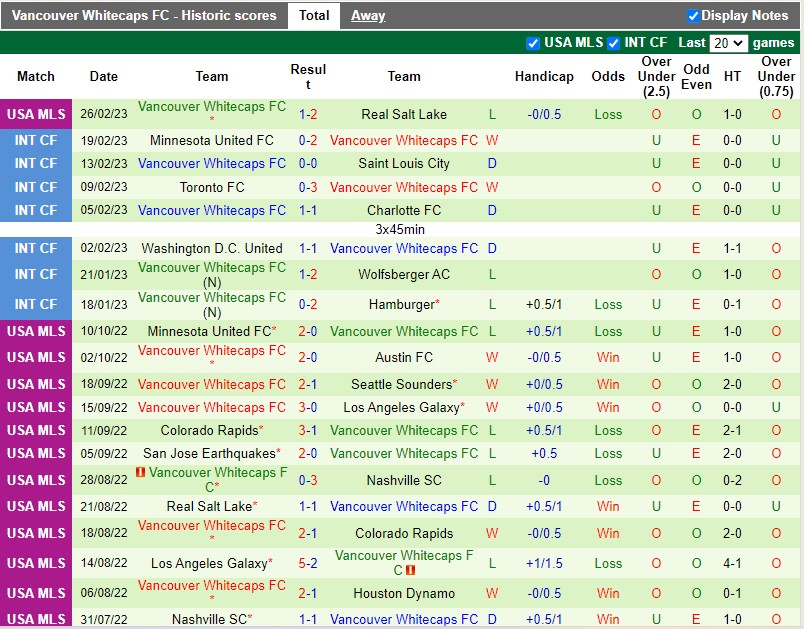Click the Seattle Sounders link
Viewport: 804px width, 629px height.
coord(402,384)
